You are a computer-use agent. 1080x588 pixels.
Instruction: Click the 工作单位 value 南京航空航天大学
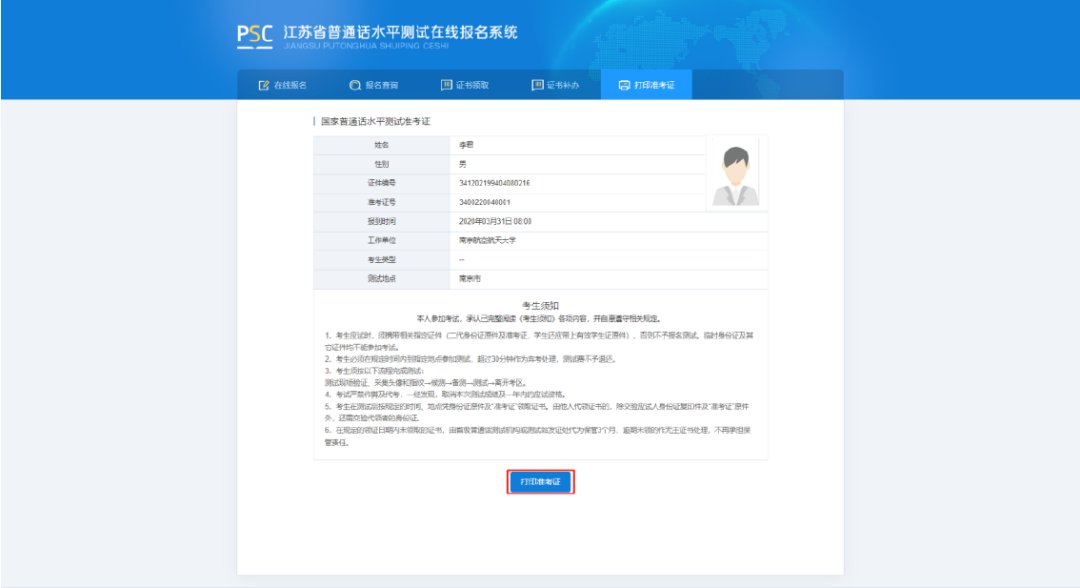point(487,240)
